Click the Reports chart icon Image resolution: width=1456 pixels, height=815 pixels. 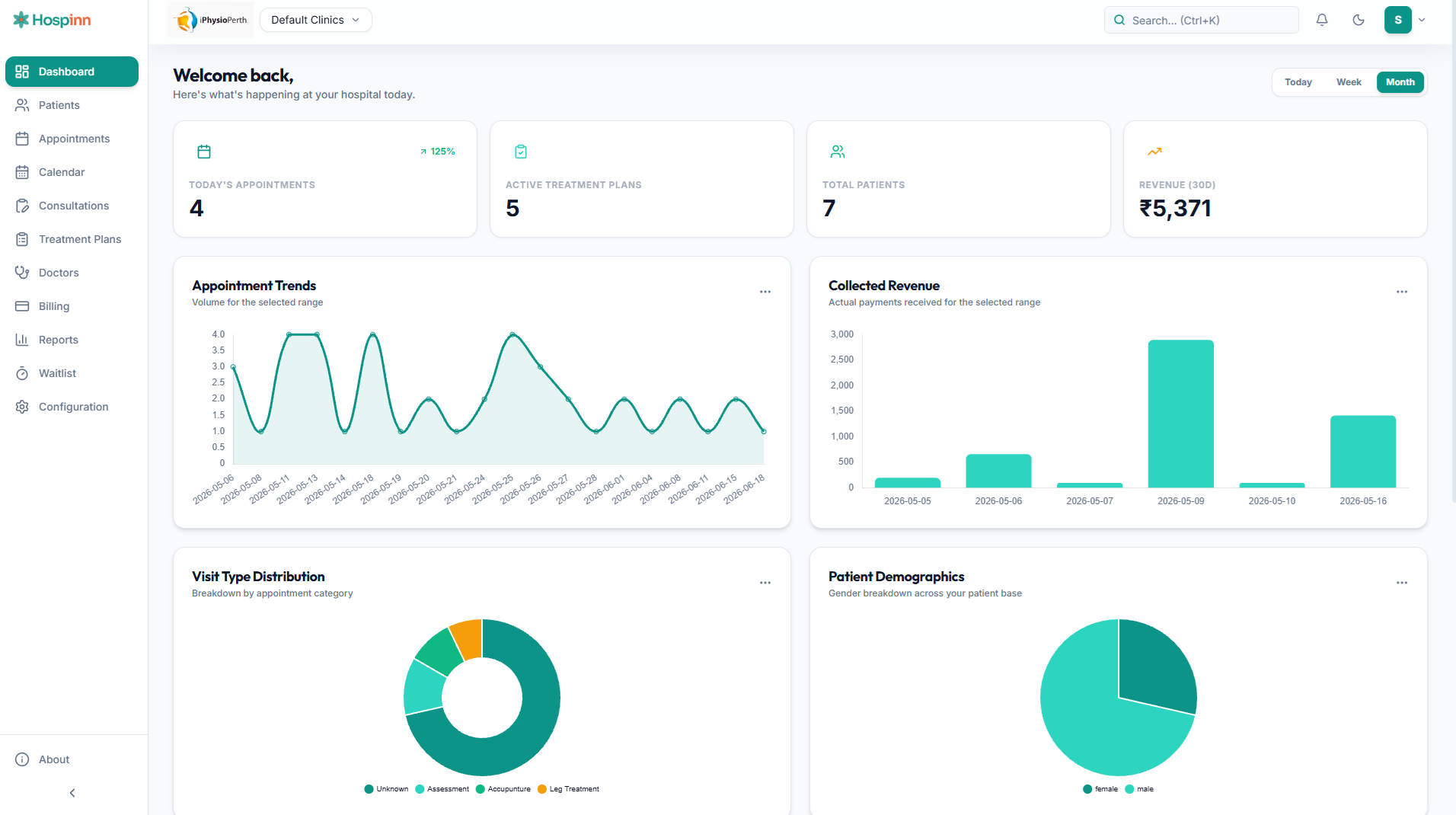coord(22,340)
